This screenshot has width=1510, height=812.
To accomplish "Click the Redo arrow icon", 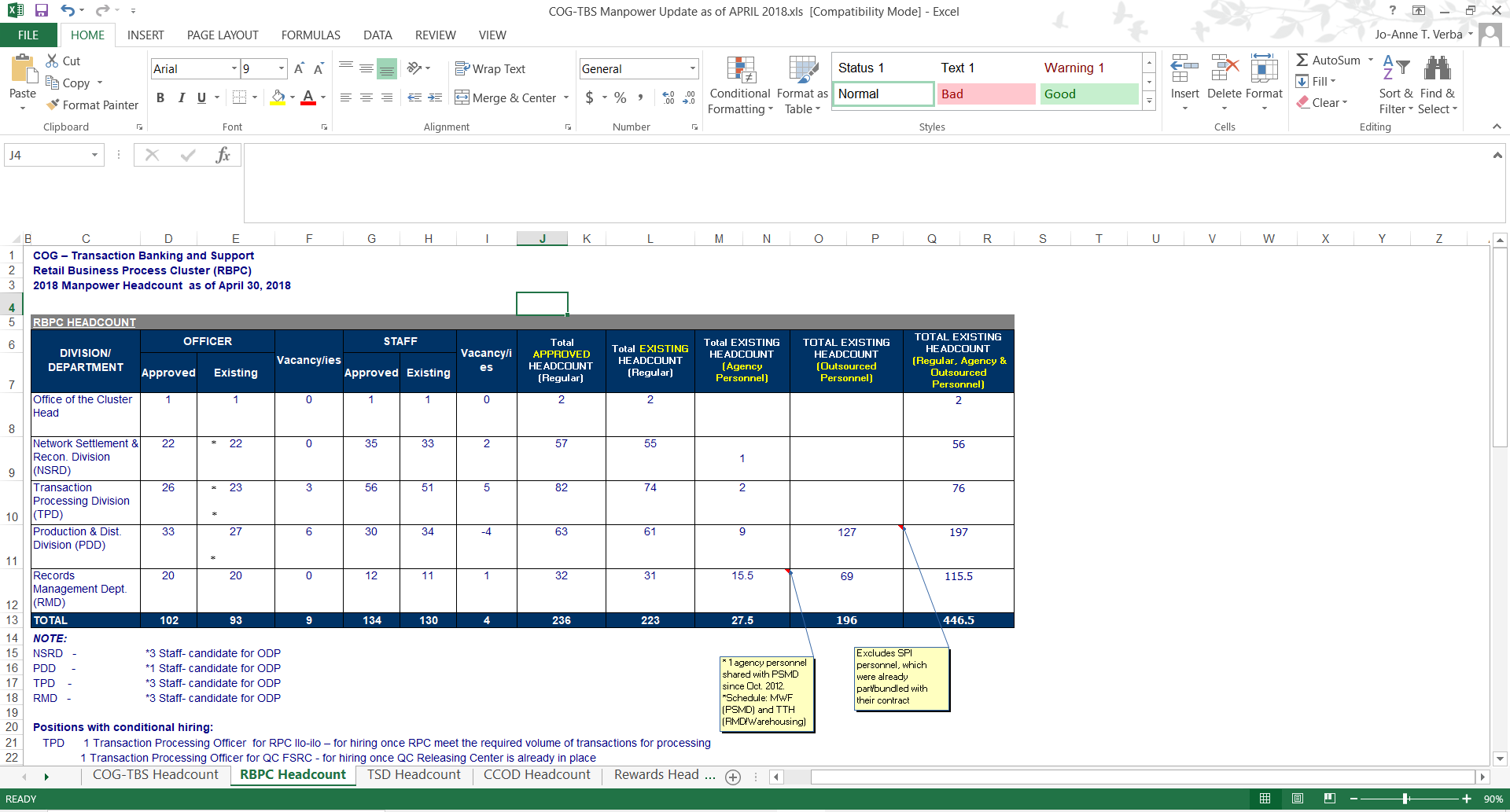I will (x=102, y=11).
